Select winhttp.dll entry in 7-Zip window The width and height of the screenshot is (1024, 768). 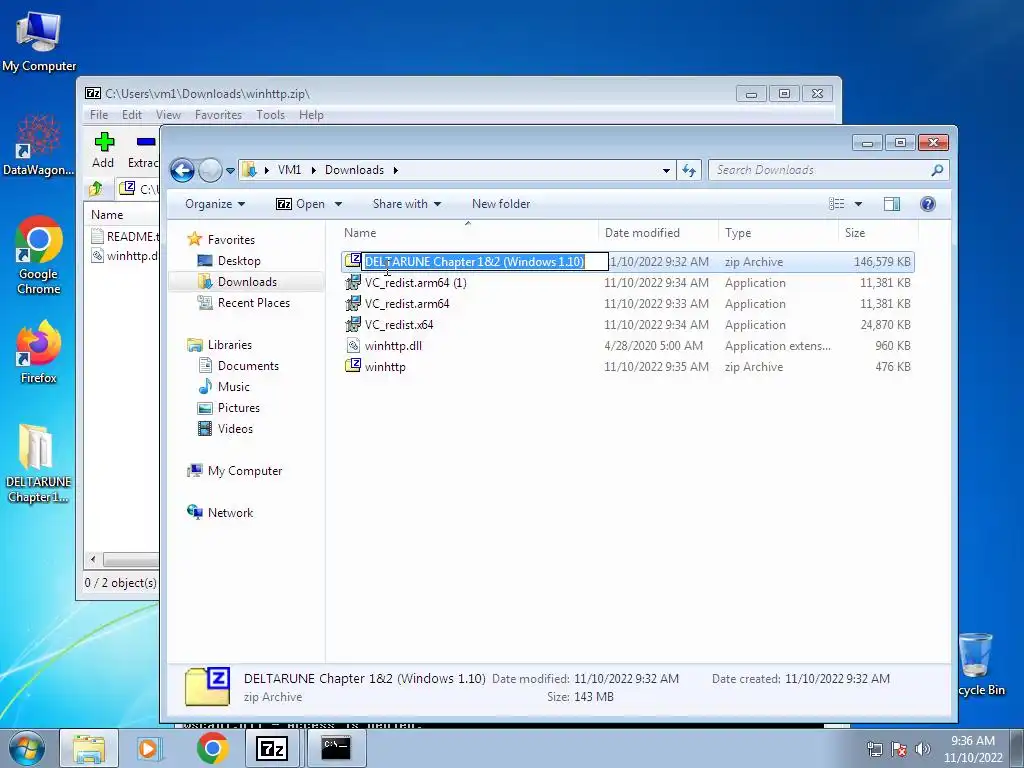pos(125,255)
